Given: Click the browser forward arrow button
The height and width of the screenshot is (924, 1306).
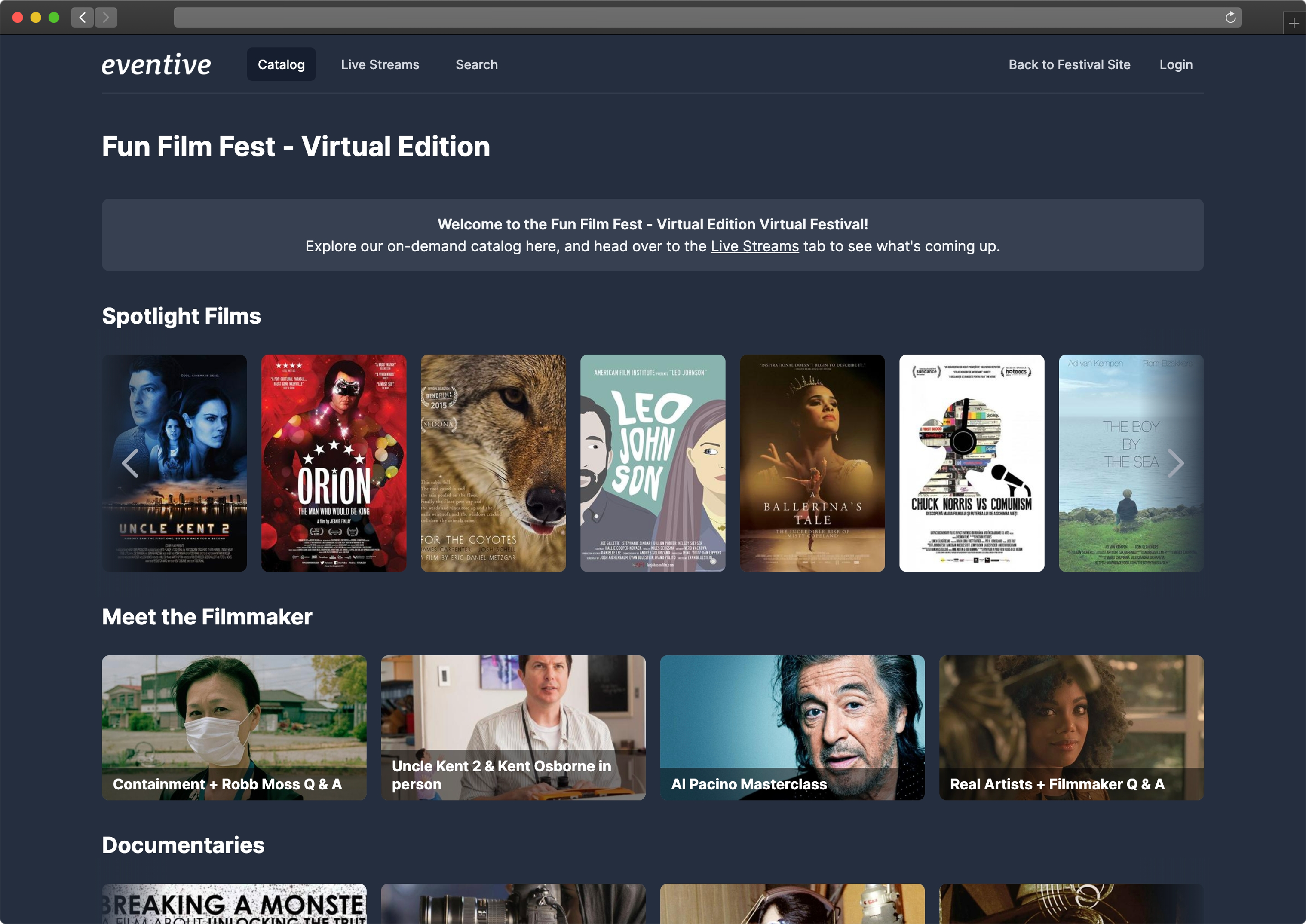Looking at the screenshot, I should (106, 18).
